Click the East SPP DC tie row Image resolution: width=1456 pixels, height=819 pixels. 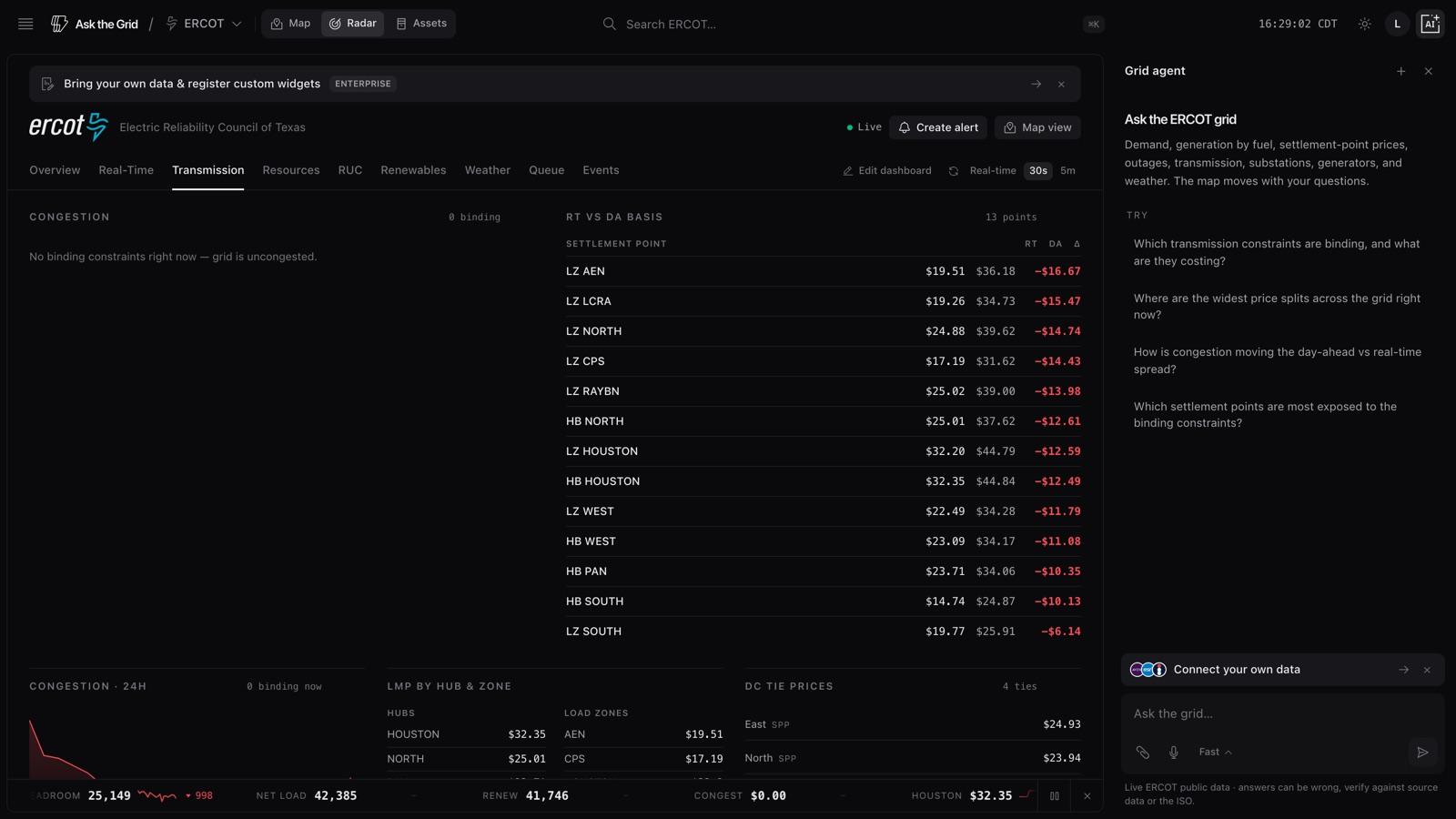pos(913,724)
